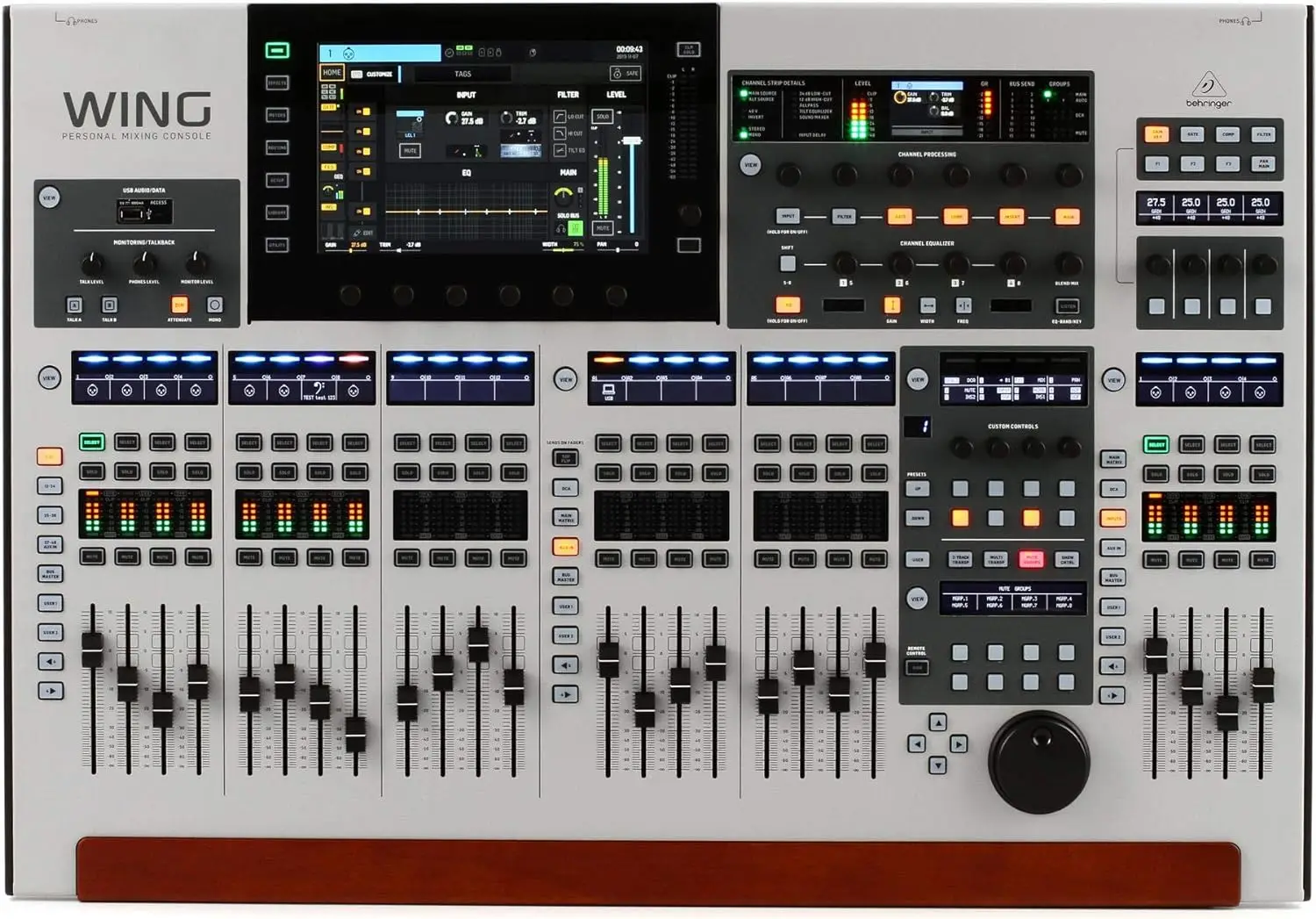Screen dimensions: 1316x919
Task: Toggle the SAFE lock on the touchscreen
Action: click(626, 73)
